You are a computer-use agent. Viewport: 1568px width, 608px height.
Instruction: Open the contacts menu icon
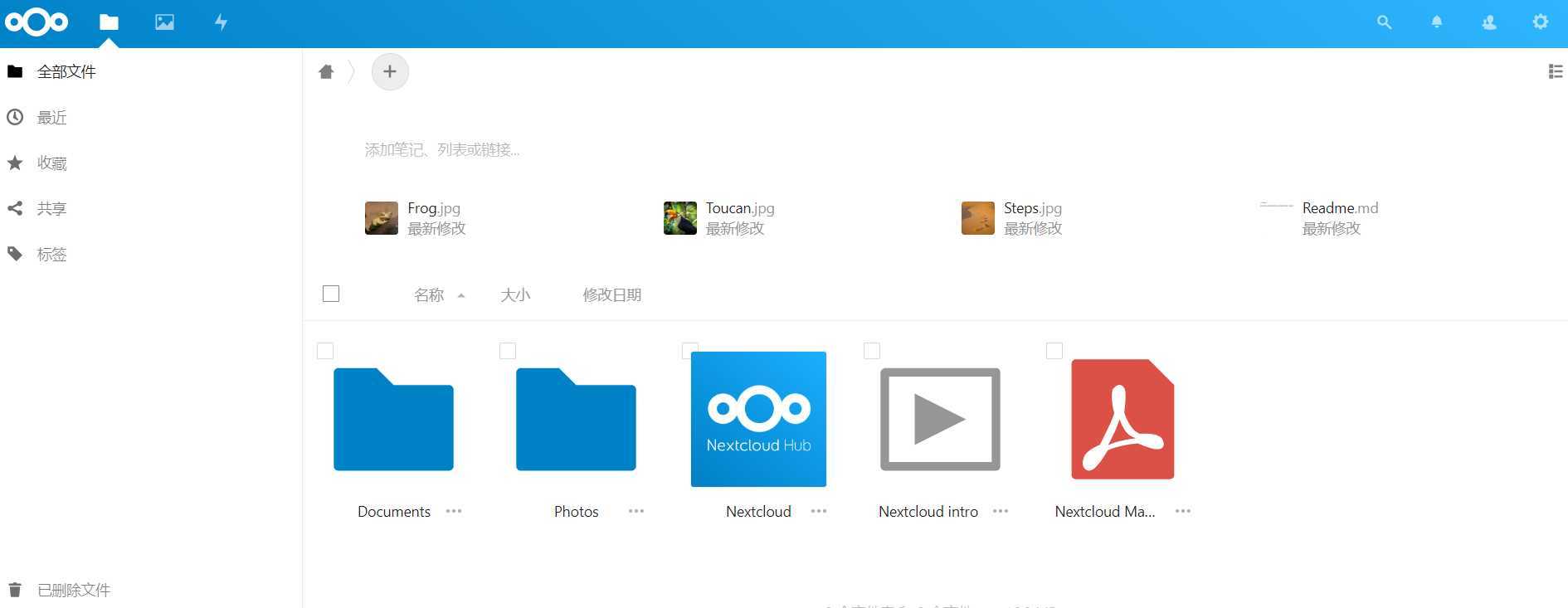(x=1489, y=22)
